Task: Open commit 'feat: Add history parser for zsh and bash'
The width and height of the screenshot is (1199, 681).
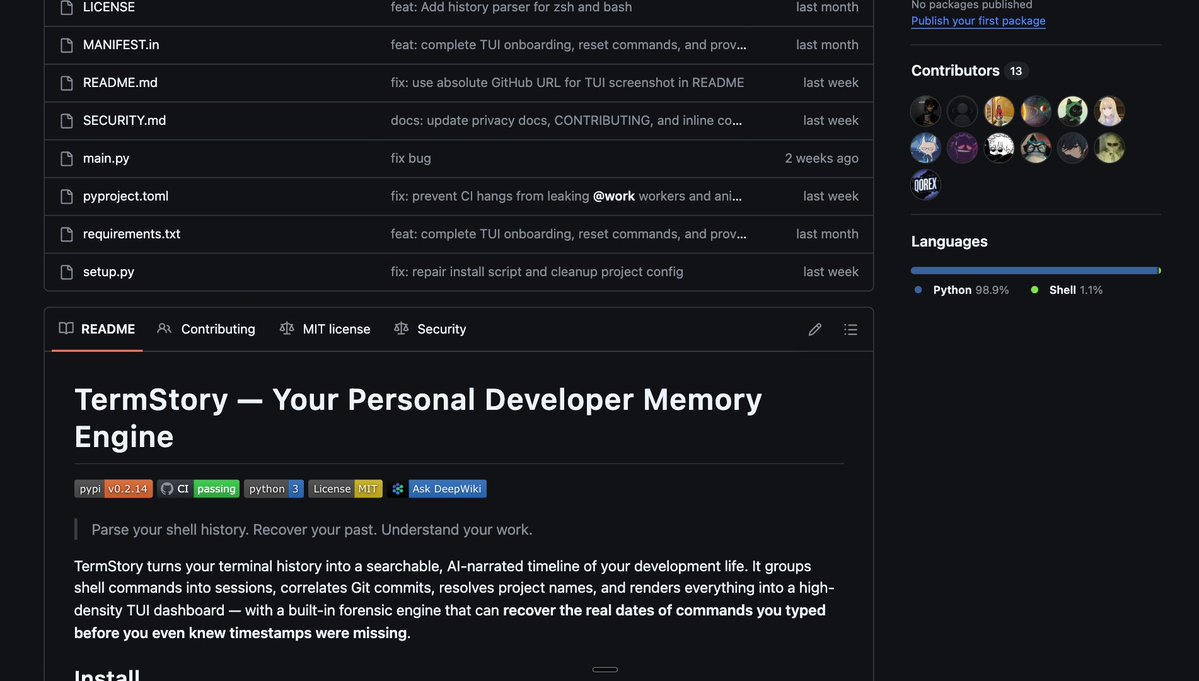Action: click(512, 7)
